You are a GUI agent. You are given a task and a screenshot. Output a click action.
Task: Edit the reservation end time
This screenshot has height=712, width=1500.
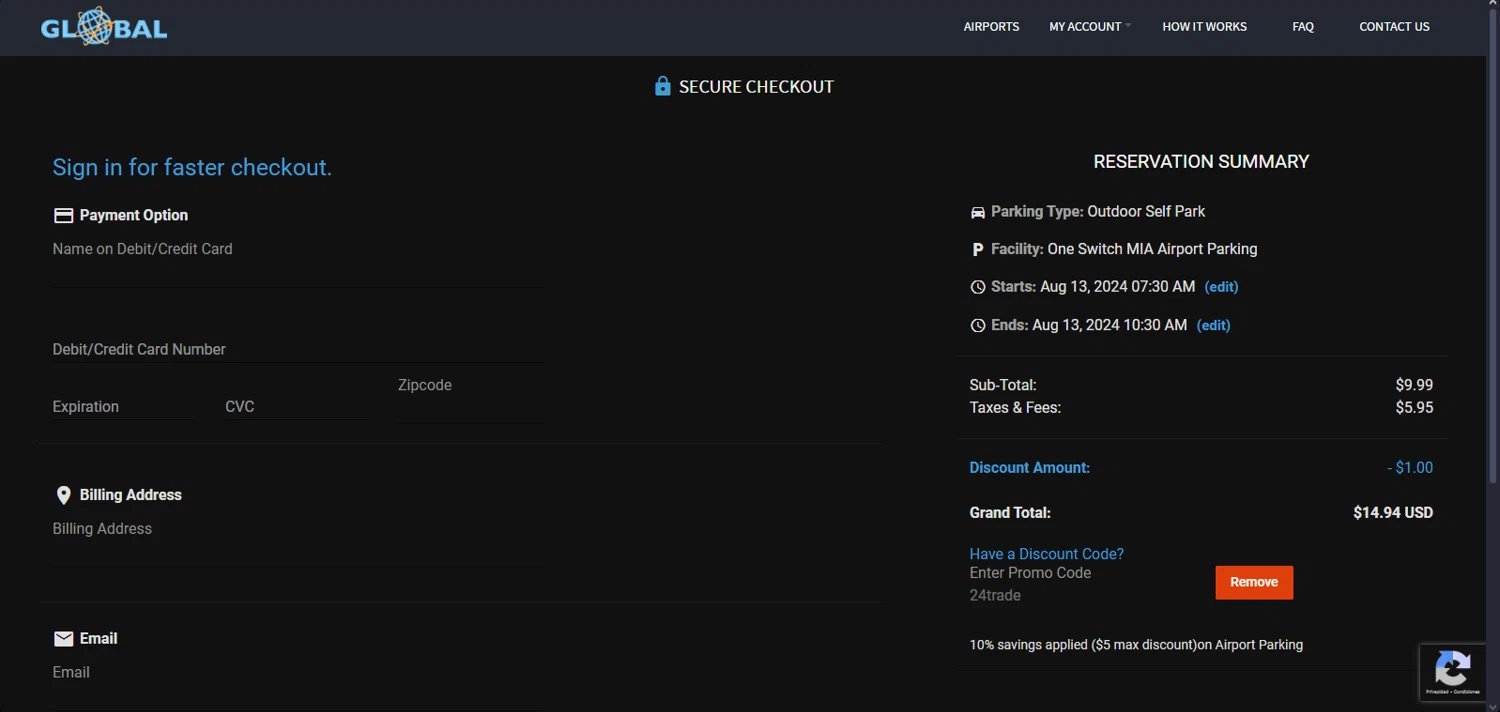click(1213, 325)
